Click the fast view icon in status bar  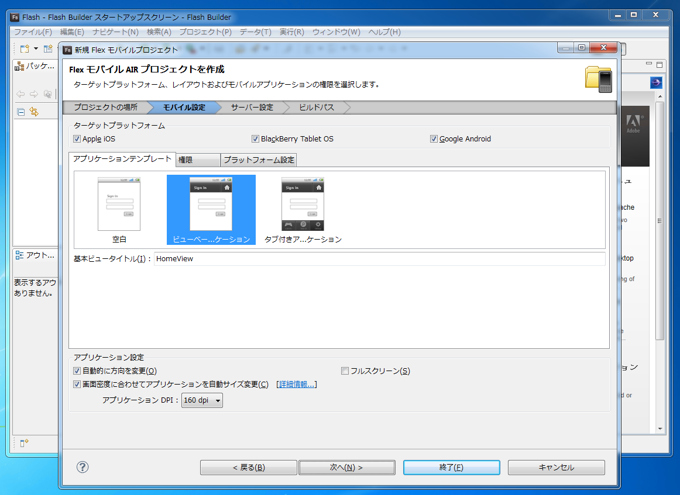pos(24,443)
